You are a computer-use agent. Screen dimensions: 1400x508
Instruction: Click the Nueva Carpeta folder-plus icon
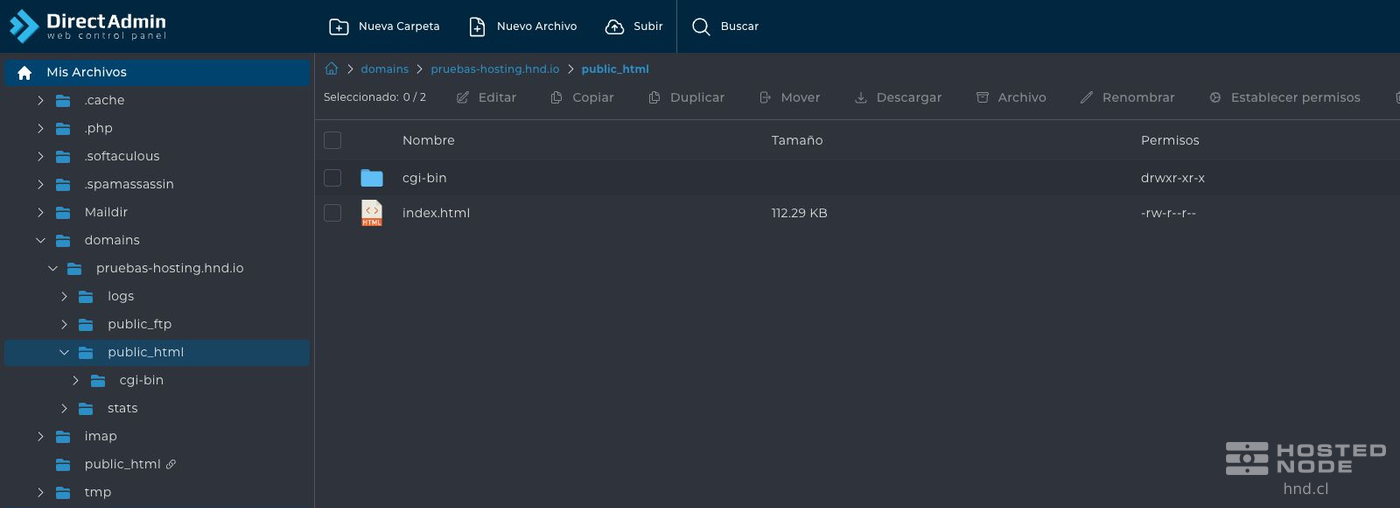click(x=339, y=27)
